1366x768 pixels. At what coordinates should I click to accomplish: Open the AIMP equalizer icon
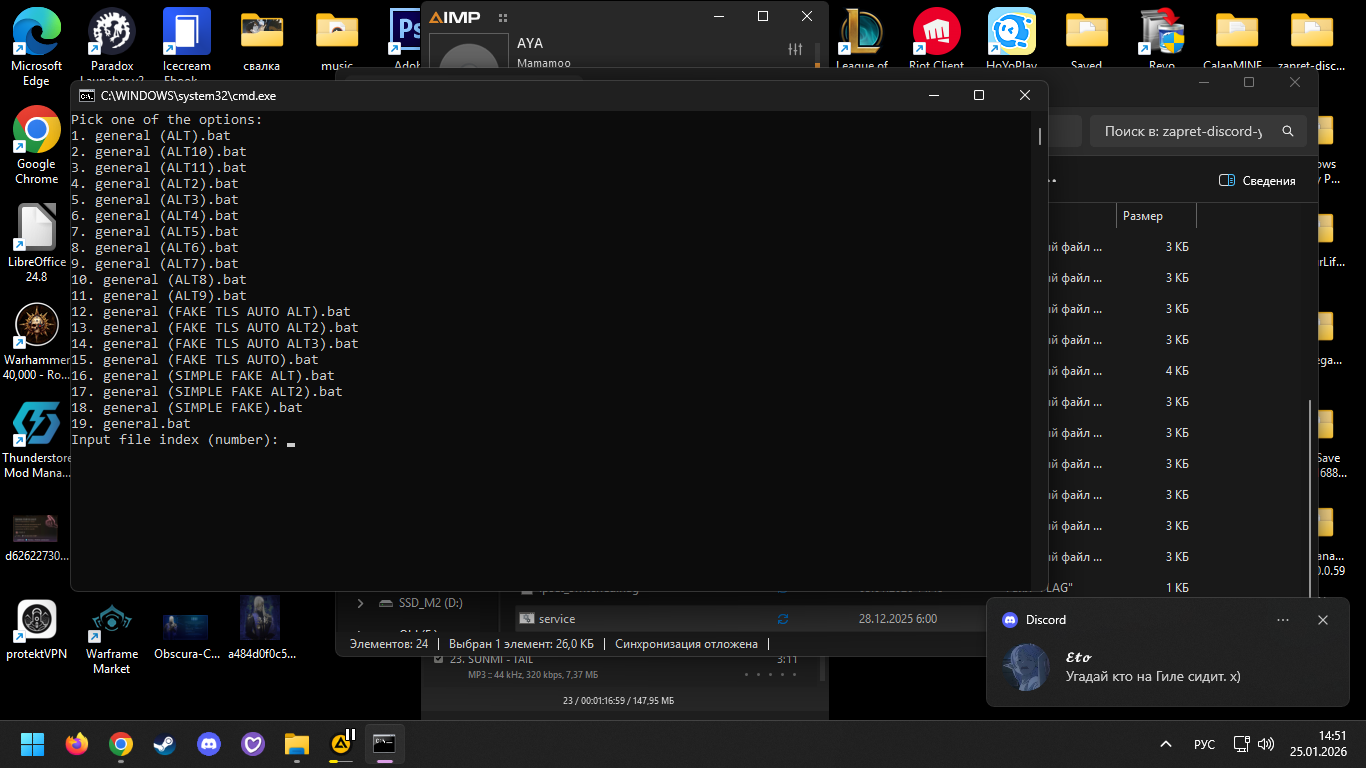pos(795,49)
